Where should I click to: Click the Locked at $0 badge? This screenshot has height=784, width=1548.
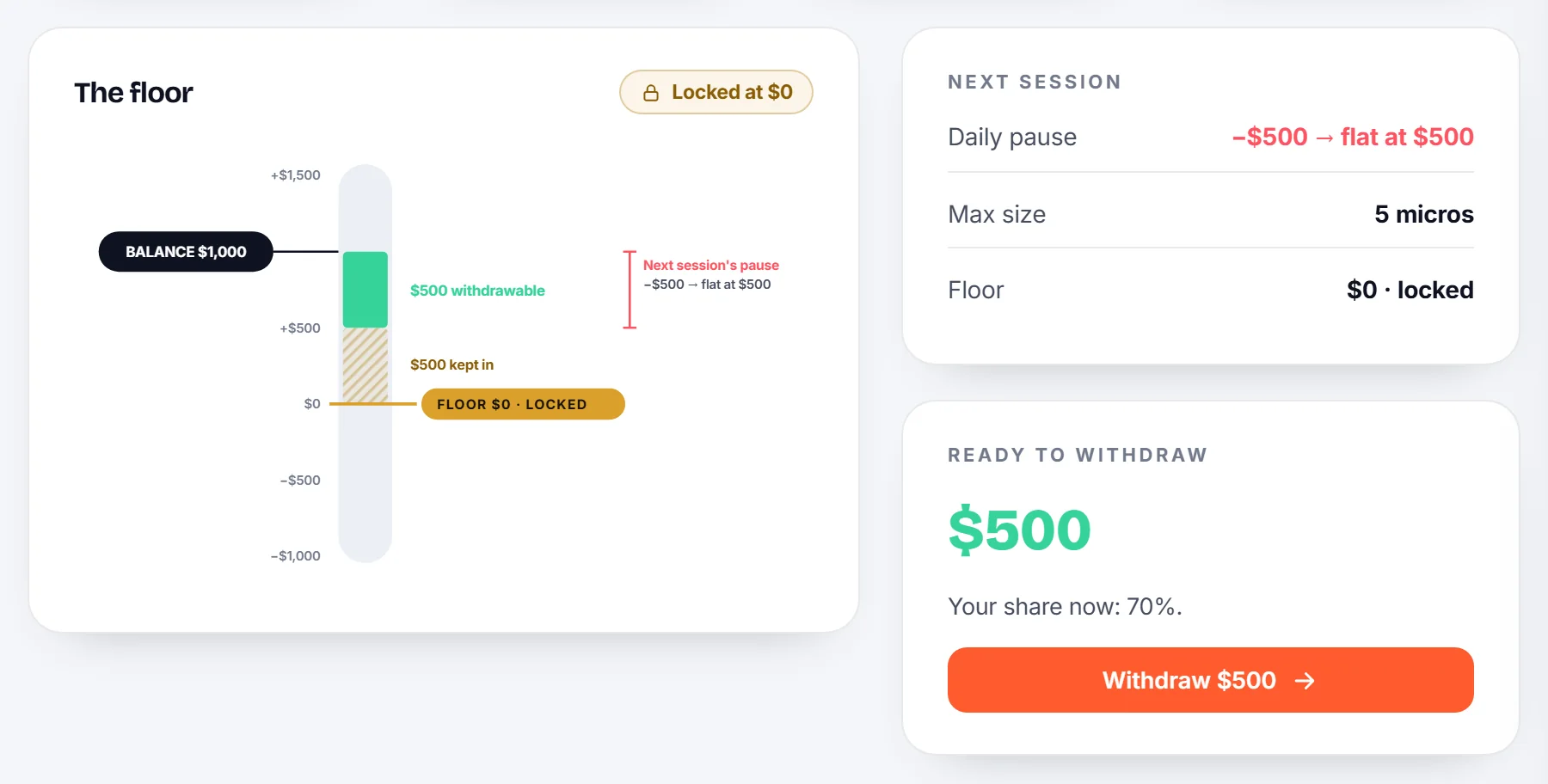716,92
